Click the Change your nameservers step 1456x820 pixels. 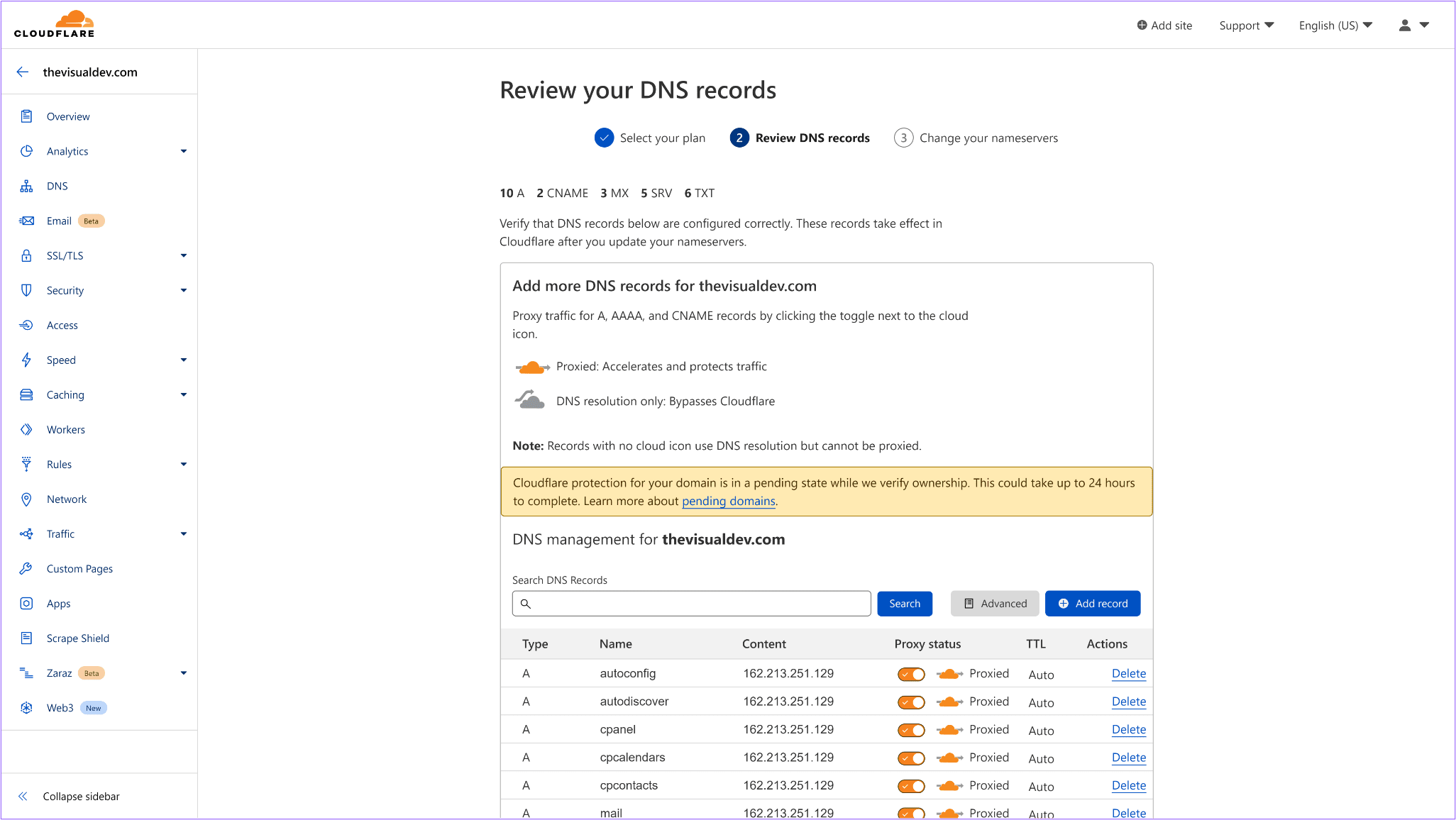click(x=976, y=138)
